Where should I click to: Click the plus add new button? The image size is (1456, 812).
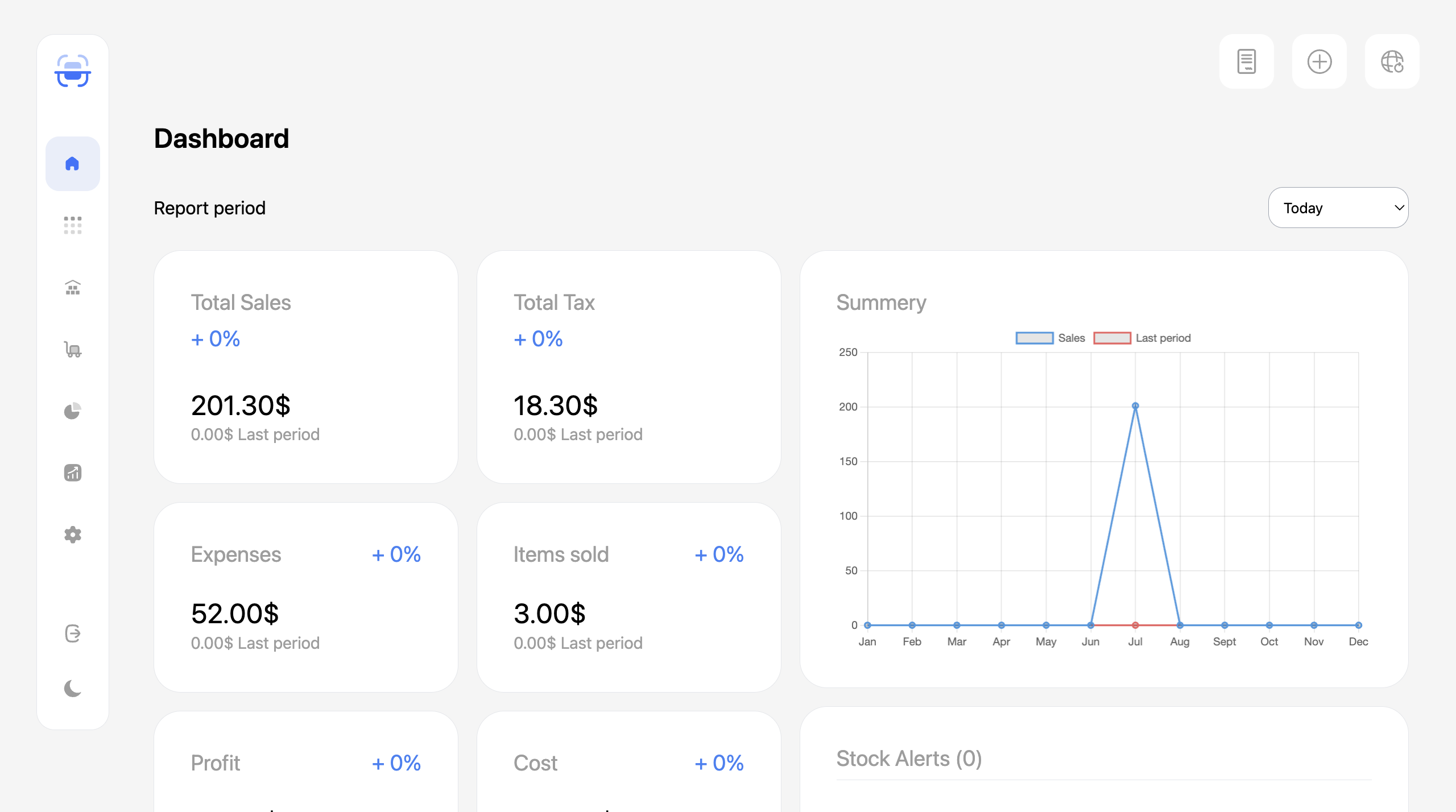pos(1319,61)
